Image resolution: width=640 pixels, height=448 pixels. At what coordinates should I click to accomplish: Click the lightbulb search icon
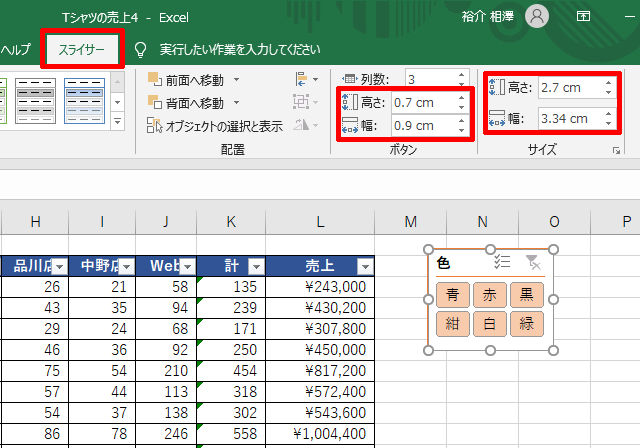(140, 50)
